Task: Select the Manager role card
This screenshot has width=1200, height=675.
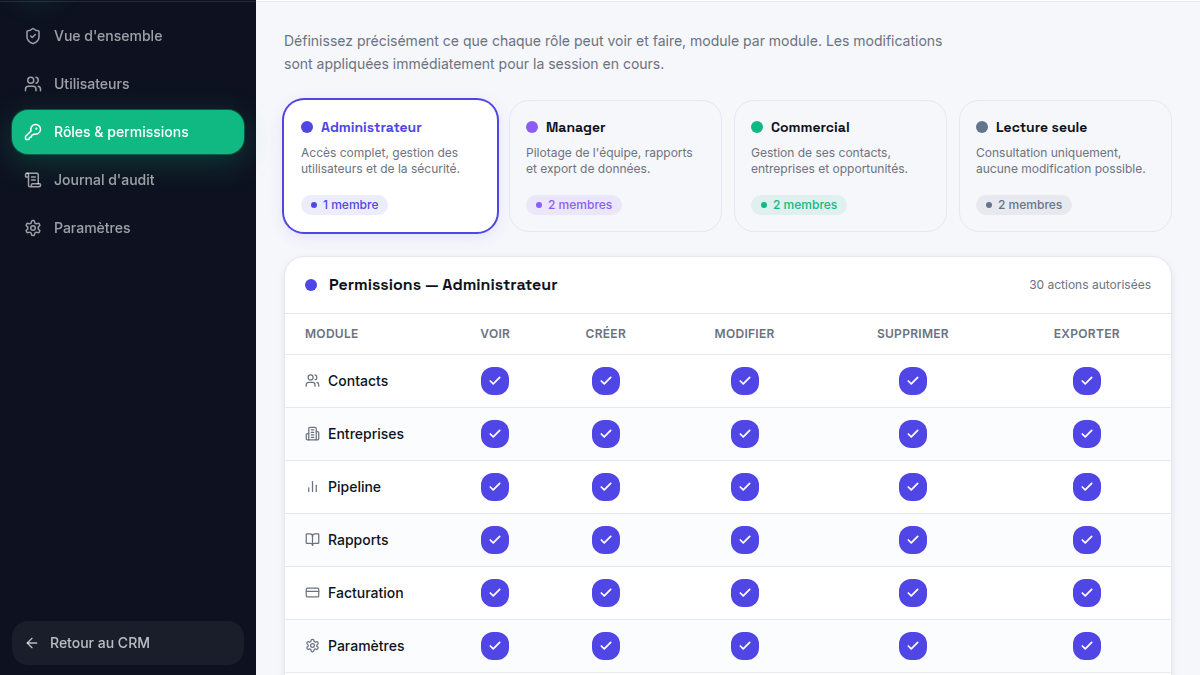Action: pos(615,166)
